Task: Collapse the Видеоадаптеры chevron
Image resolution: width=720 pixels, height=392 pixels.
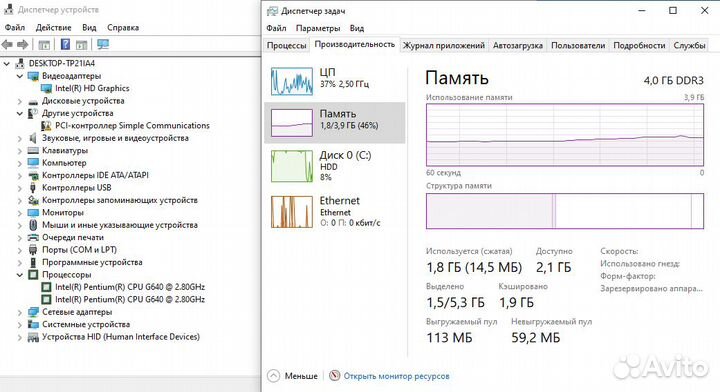Action: point(20,76)
